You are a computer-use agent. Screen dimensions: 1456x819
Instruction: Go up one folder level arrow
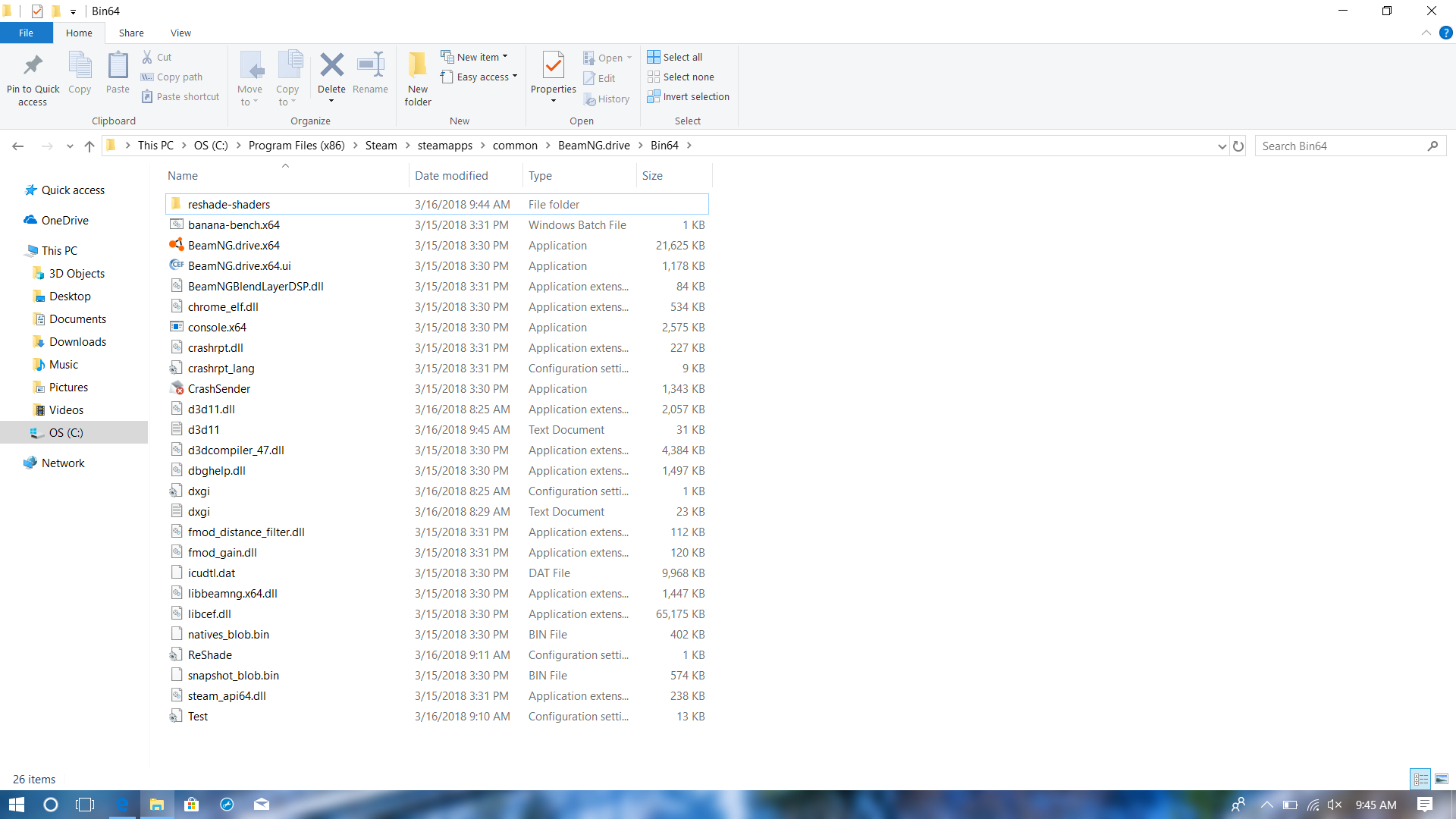[89, 146]
